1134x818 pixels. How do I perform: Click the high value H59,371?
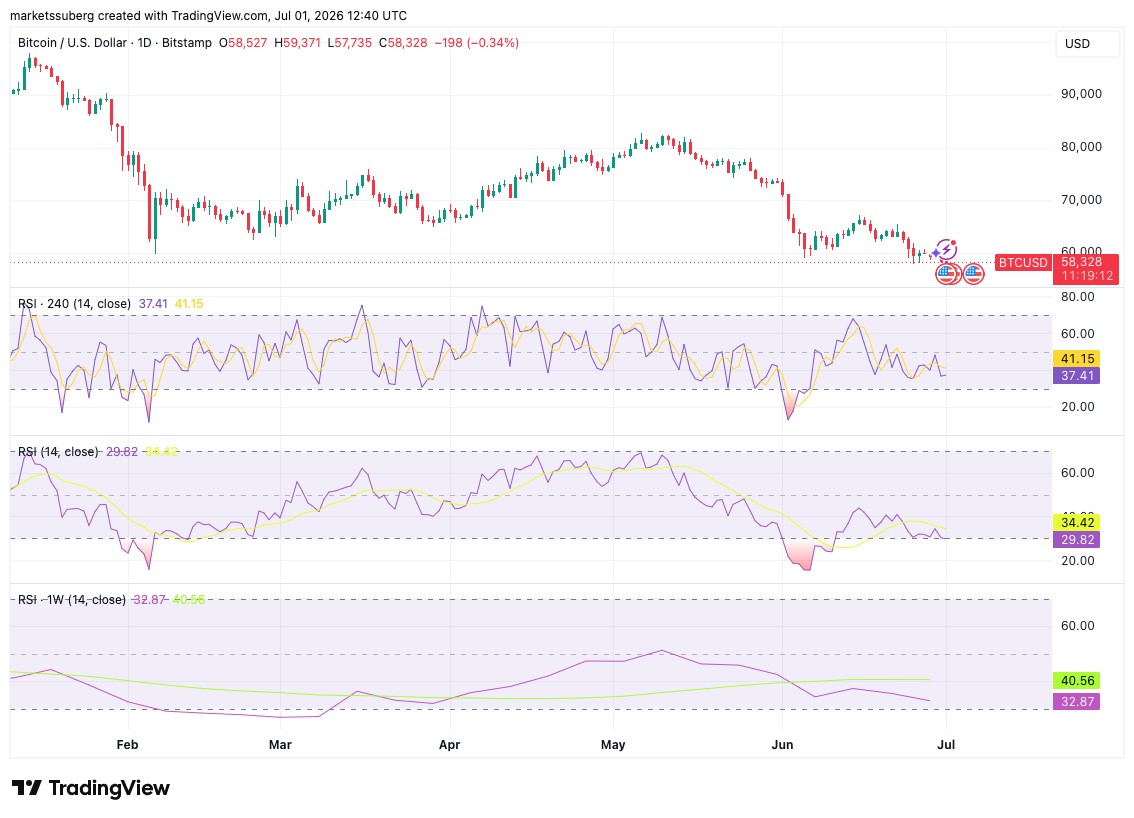coord(297,43)
